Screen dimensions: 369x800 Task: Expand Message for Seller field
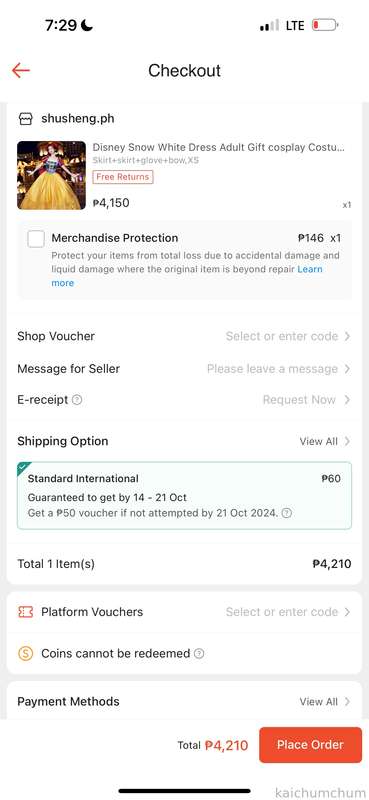[x=184, y=369]
